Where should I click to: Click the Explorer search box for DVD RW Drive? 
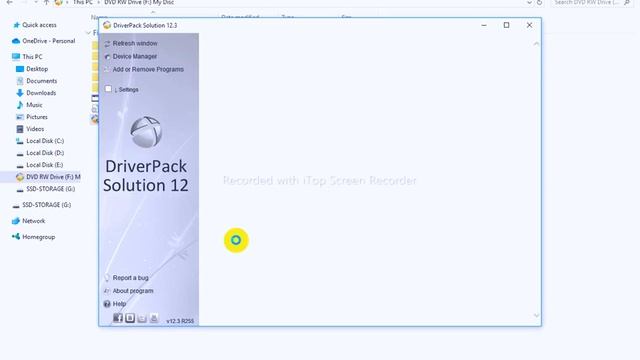592,3
